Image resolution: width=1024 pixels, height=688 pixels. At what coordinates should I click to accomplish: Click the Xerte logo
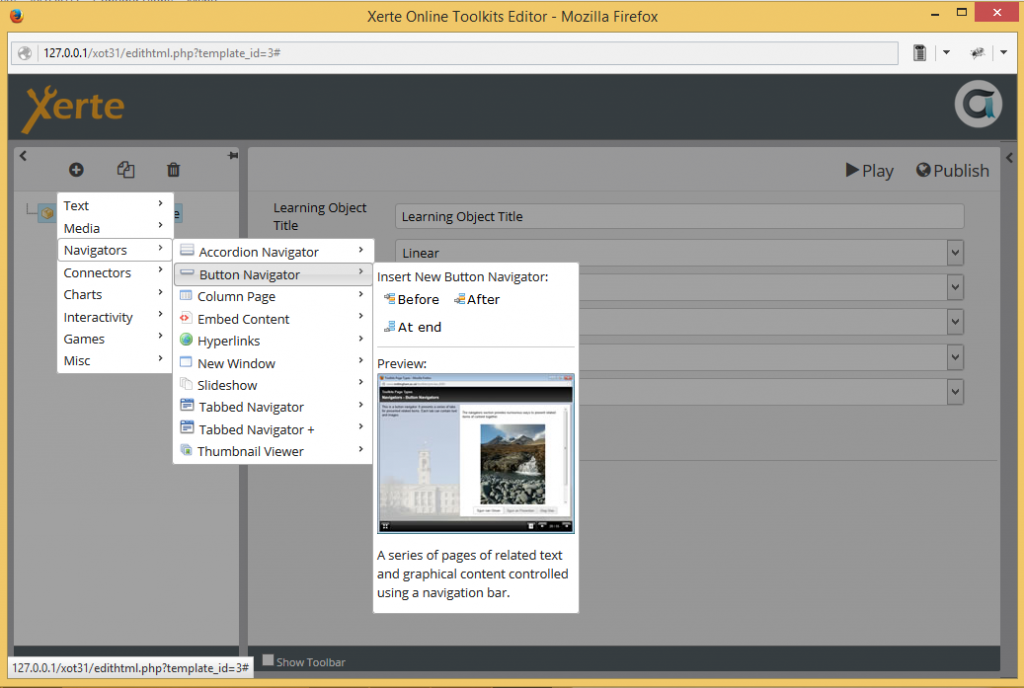[74, 108]
